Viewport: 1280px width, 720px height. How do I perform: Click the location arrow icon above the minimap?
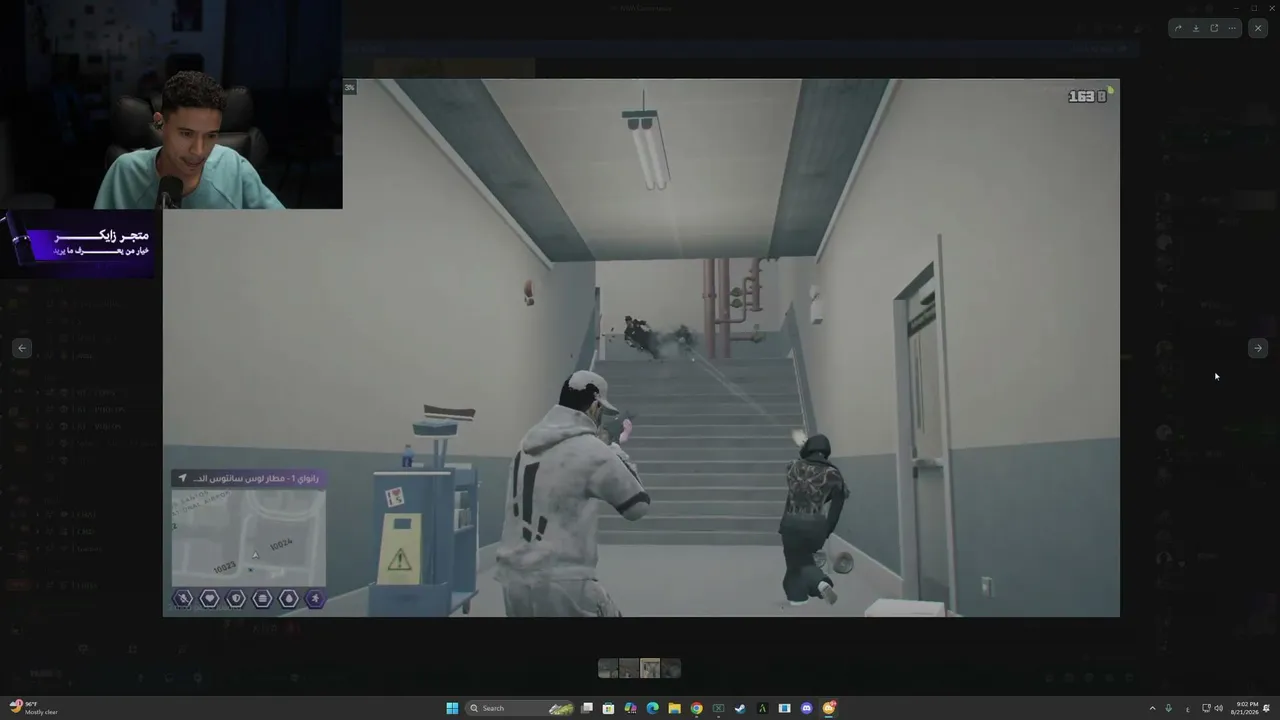[x=182, y=478]
